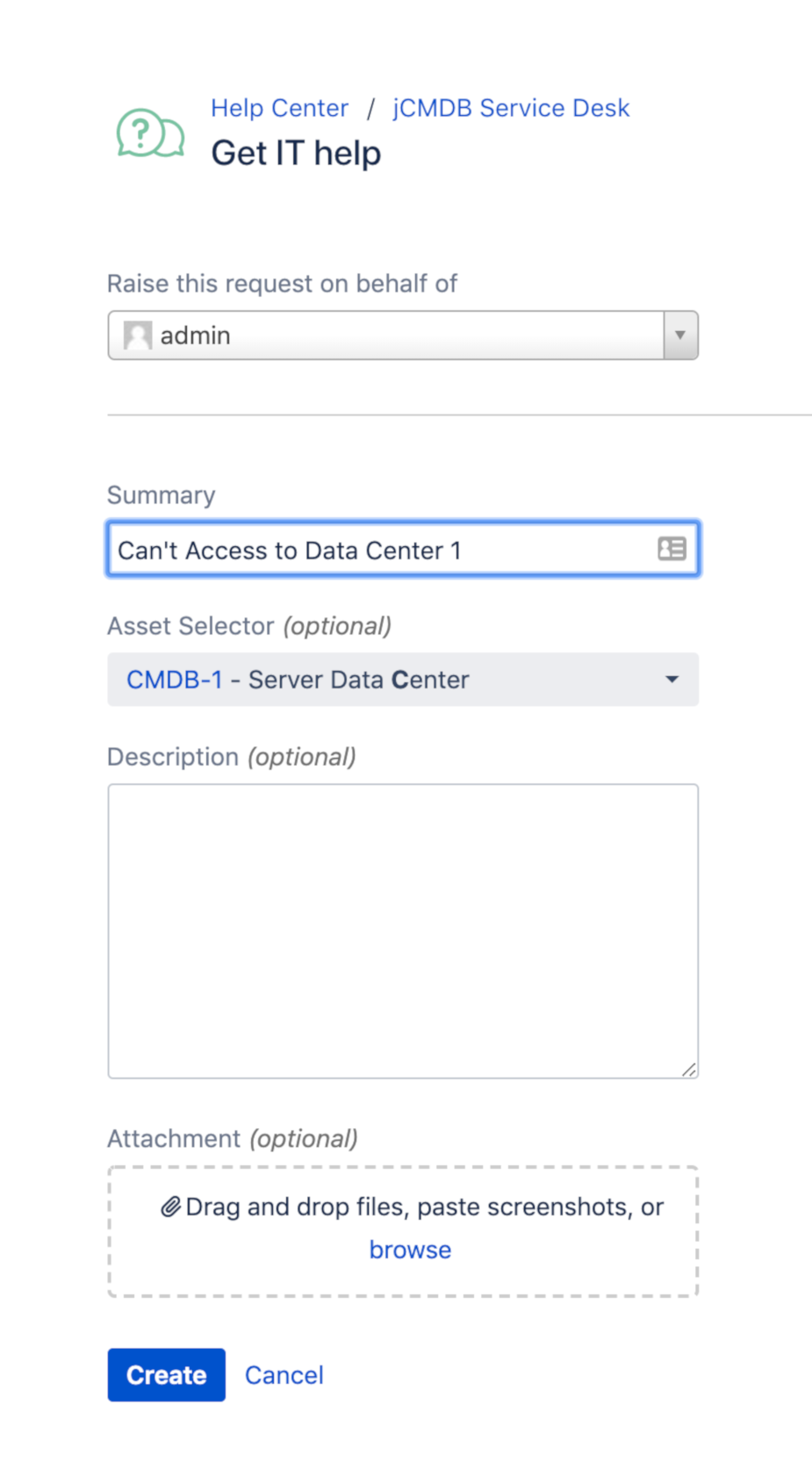Click the Create button
This screenshot has height=1470, width=812.
167,1374
